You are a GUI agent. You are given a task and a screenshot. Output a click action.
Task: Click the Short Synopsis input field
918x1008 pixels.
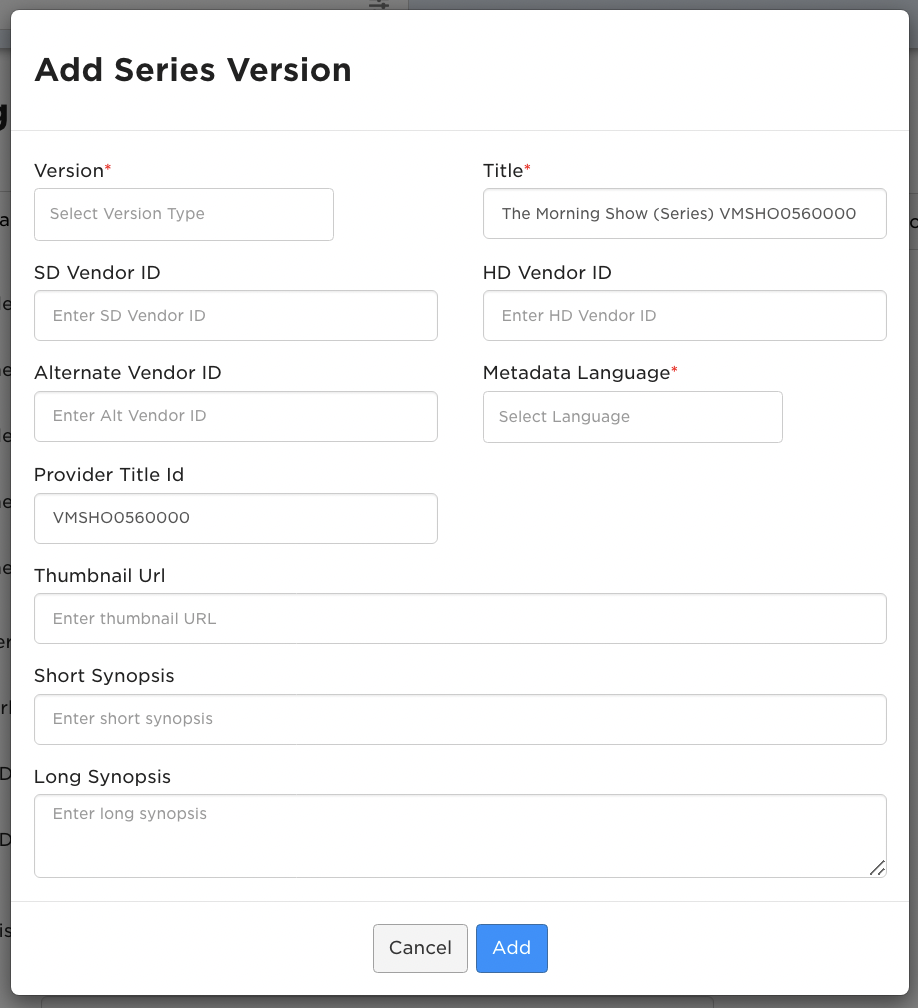pos(460,719)
